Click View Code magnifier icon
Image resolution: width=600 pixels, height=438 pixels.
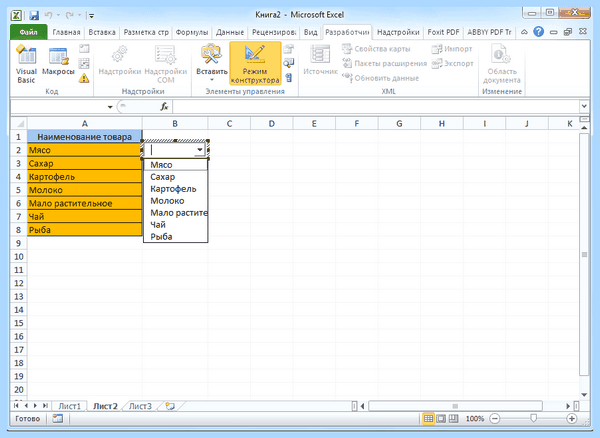coord(289,63)
